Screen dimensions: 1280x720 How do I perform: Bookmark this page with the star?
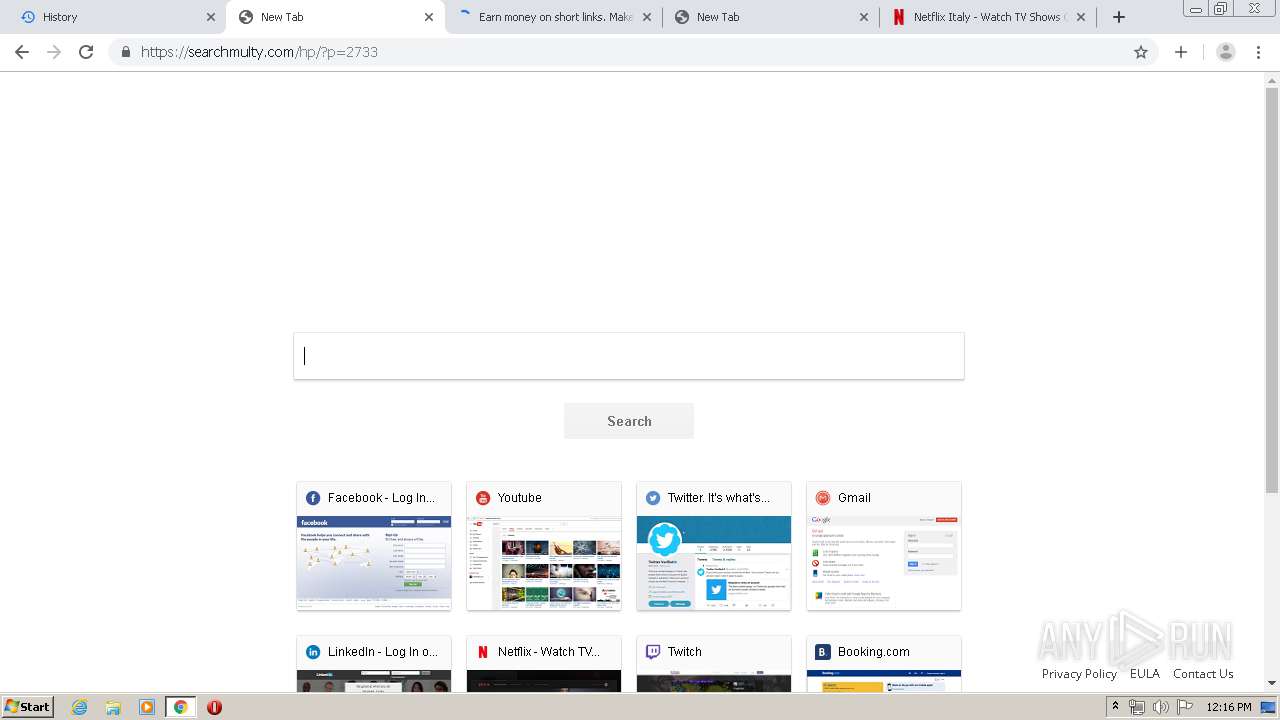tap(1141, 52)
